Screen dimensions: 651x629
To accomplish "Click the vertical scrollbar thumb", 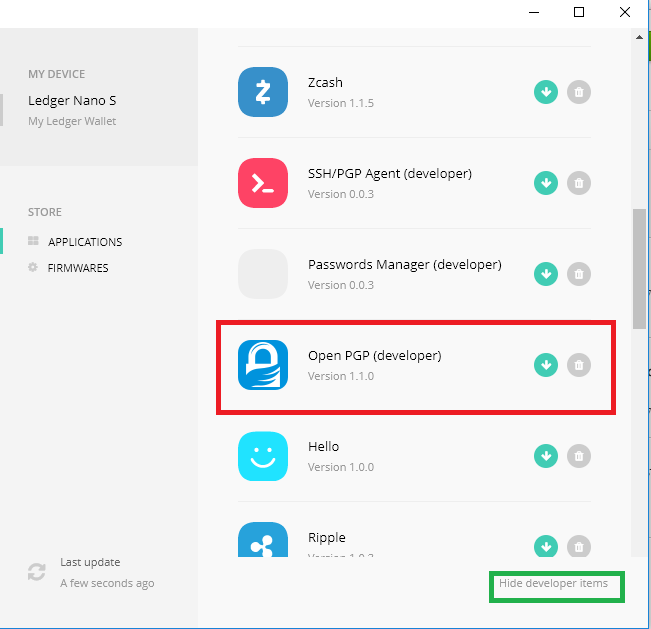I will click(639, 269).
